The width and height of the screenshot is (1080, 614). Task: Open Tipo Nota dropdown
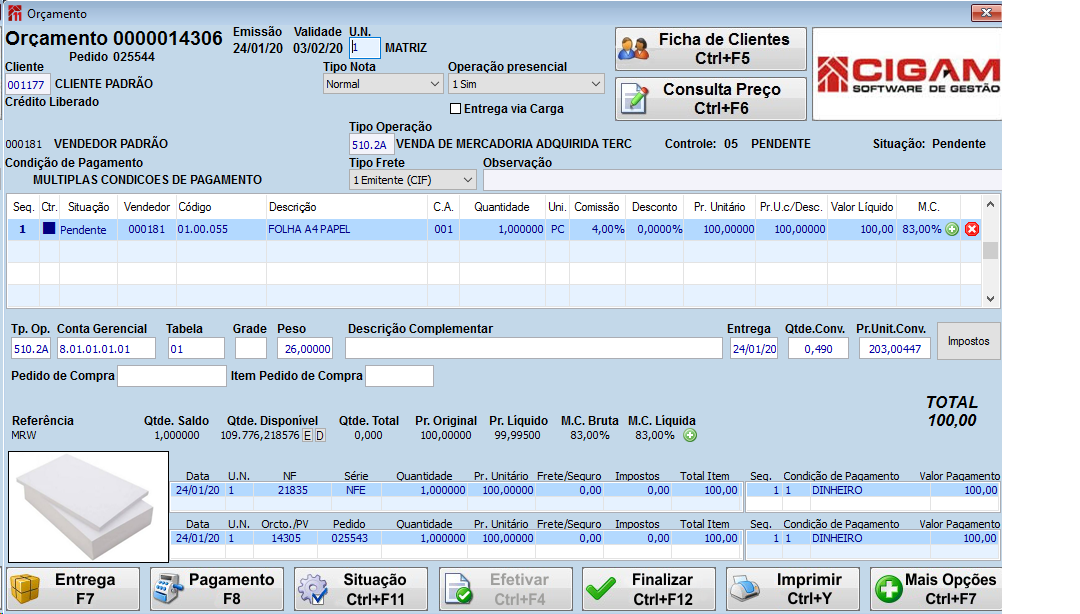pyautogui.click(x=383, y=84)
